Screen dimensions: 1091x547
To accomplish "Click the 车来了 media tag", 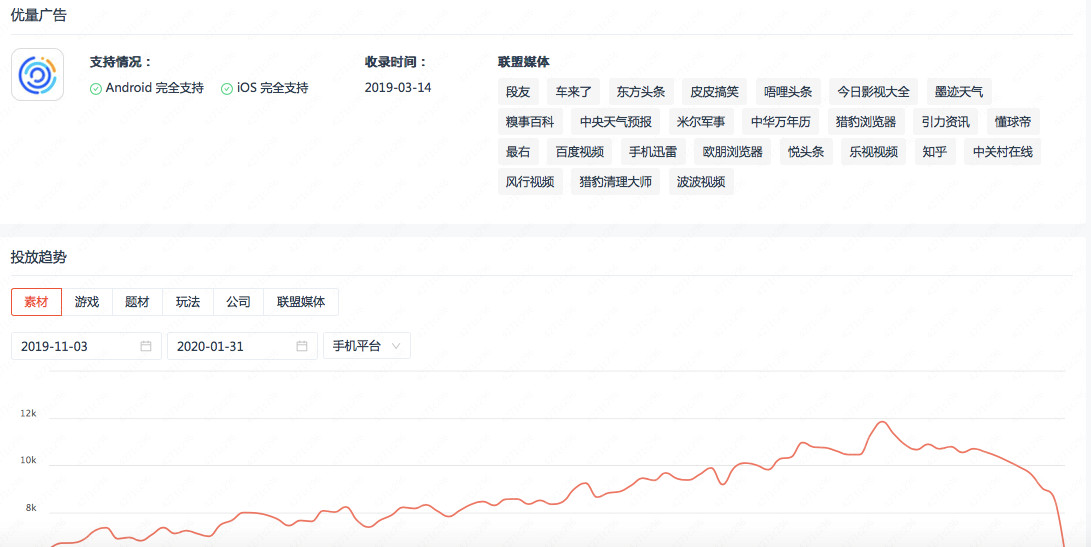I will click(573, 92).
